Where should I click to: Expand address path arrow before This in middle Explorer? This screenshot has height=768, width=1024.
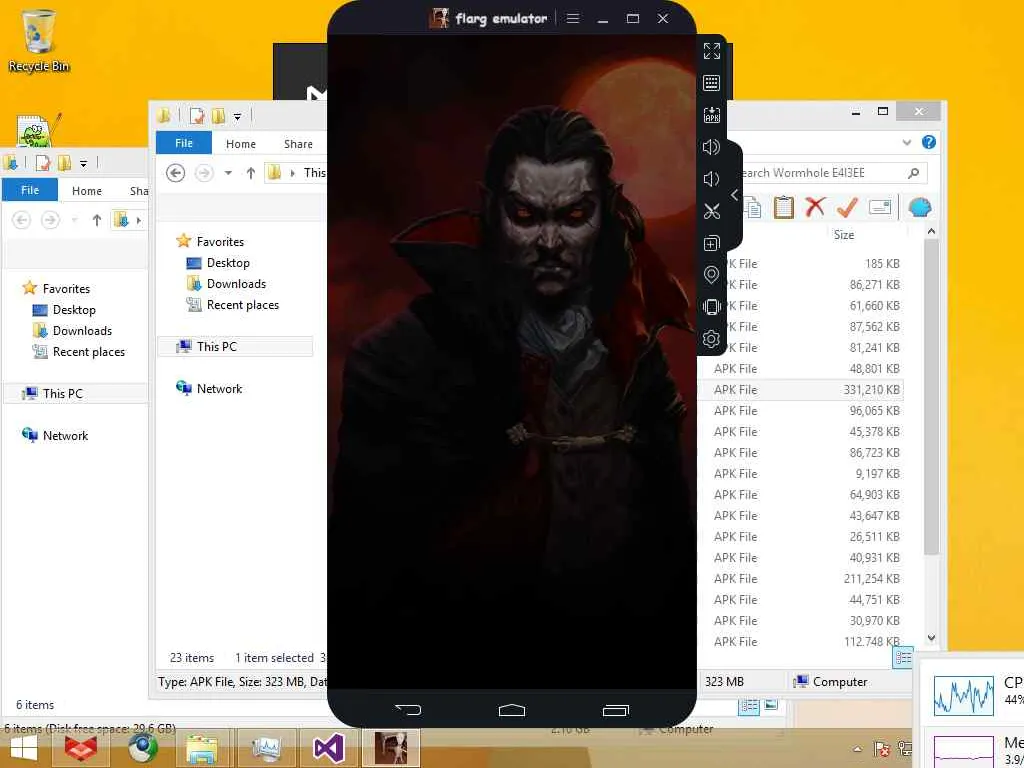point(293,172)
